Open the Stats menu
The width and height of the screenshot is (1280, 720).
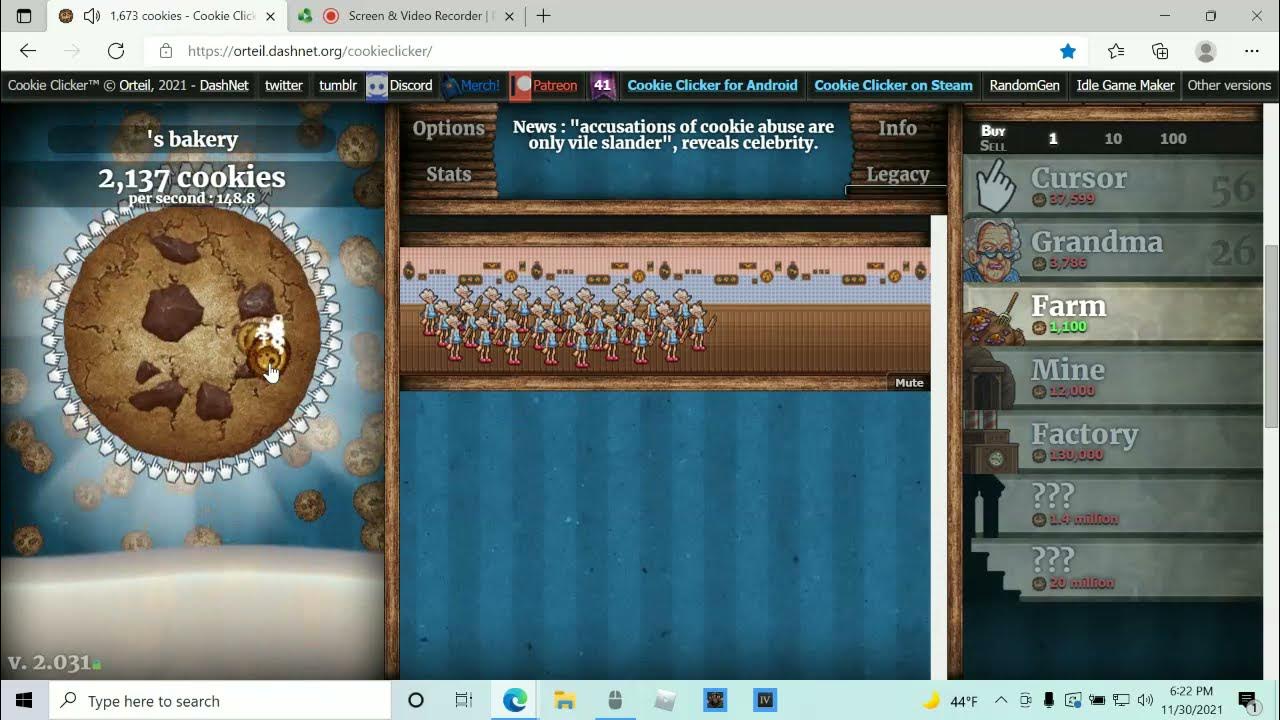449,174
